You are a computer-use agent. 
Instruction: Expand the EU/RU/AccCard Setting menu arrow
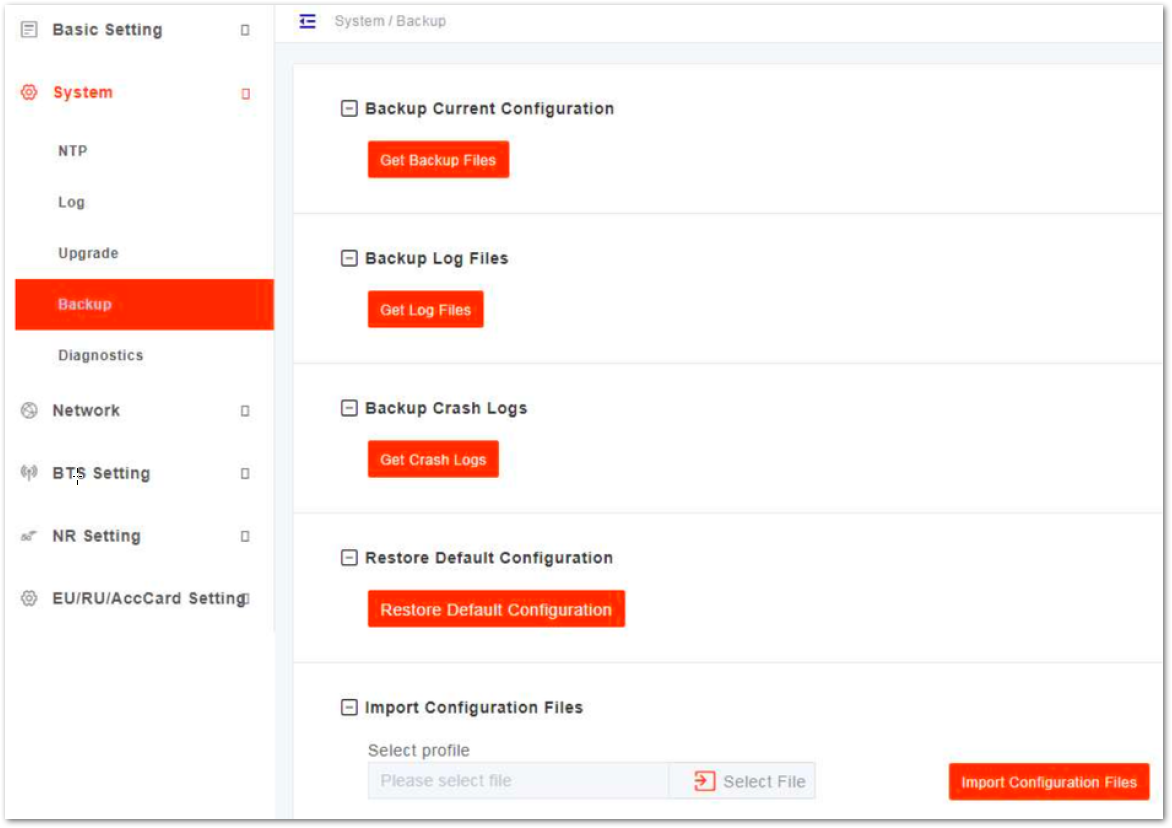(247, 599)
